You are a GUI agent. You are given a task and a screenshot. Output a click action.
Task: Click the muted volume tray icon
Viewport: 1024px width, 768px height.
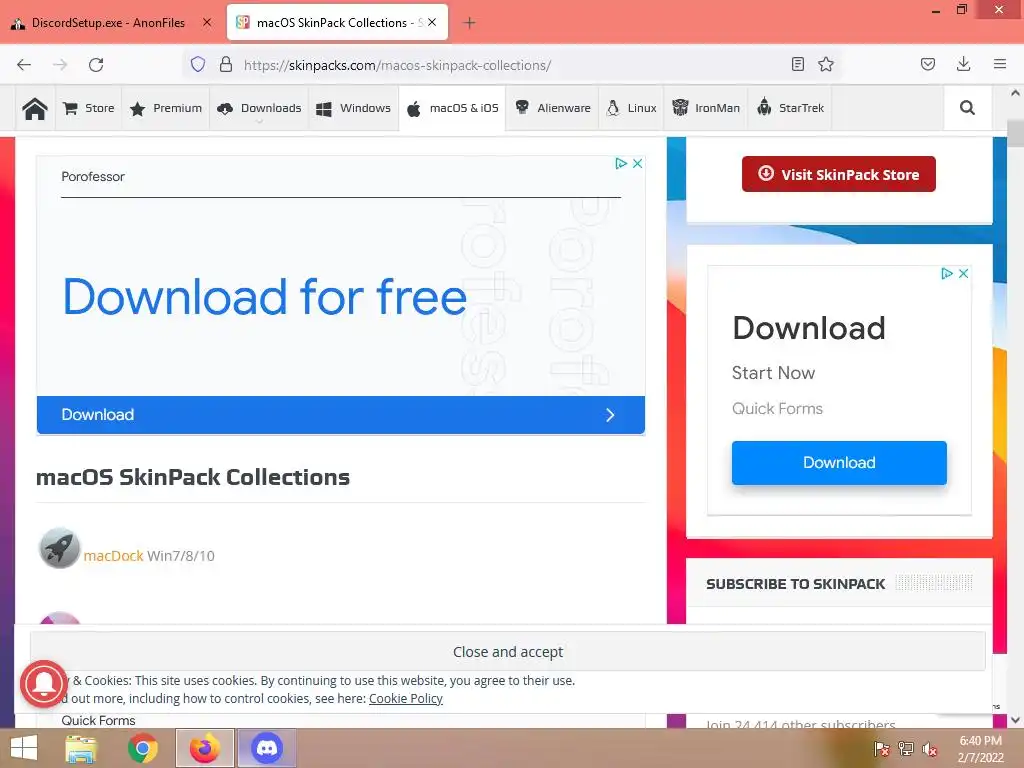pos(930,750)
